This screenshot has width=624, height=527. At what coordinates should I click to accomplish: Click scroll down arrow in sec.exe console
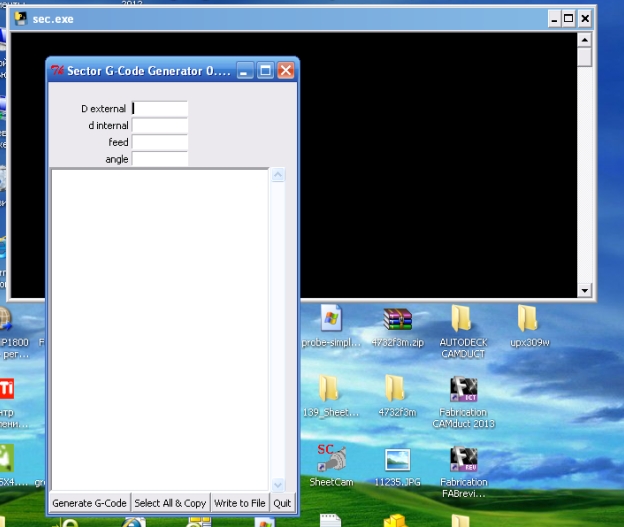click(585, 290)
